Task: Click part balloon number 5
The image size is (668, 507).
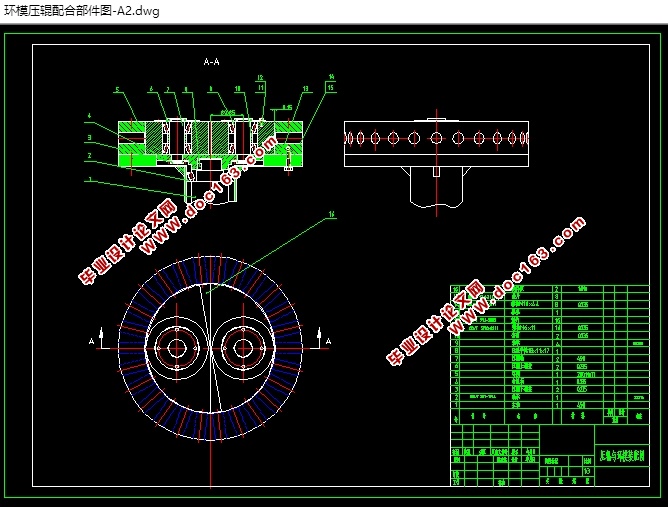Action: [x=117, y=89]
